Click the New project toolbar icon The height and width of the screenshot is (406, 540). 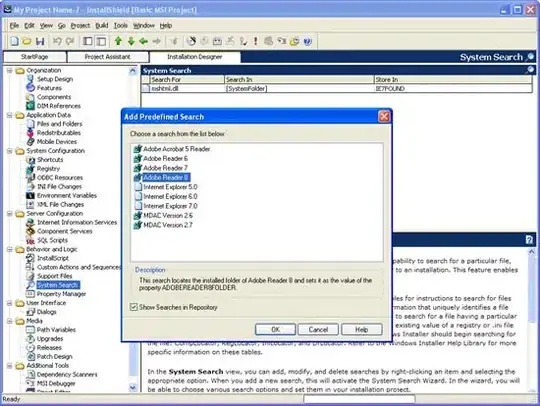[14, 41]
